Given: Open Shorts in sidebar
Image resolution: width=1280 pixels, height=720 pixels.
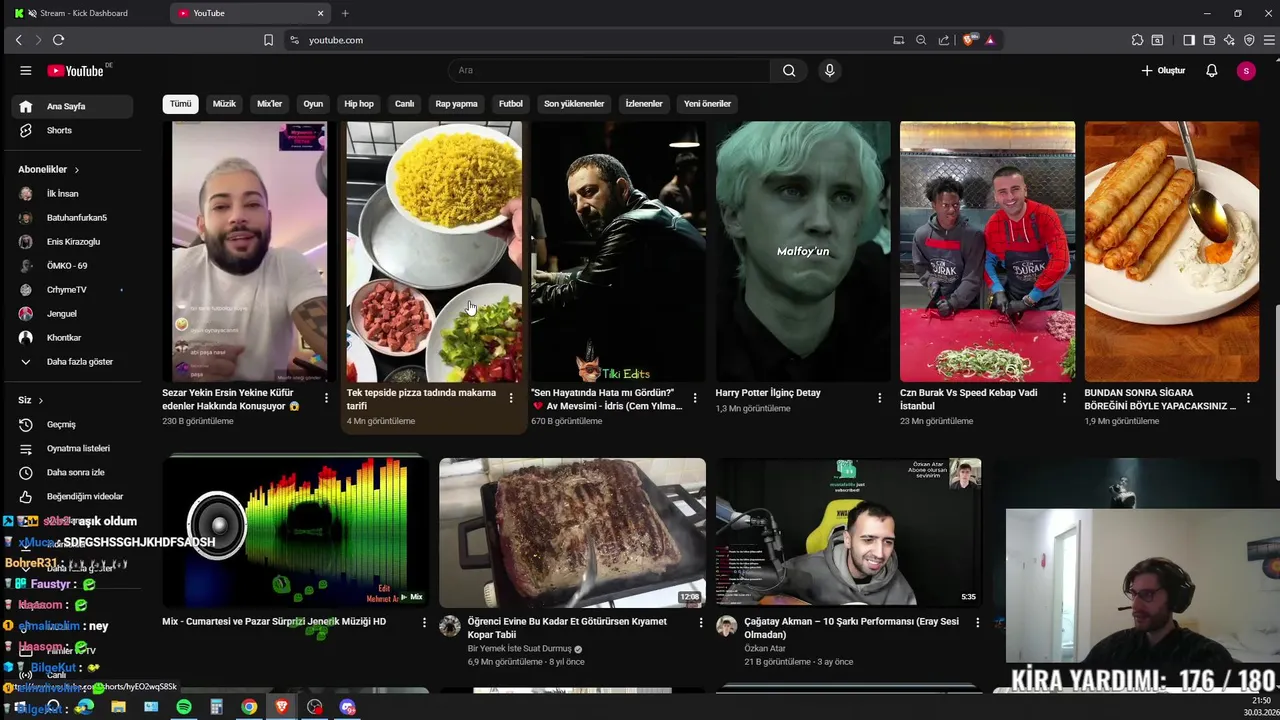Looking at the screenshot, I should (x=72, y=130).
